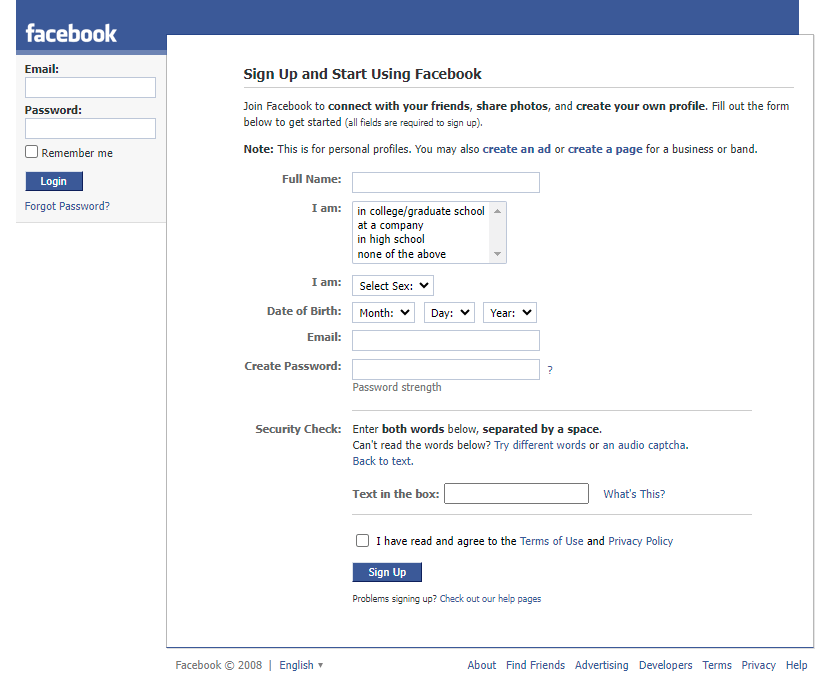Check the Terms of Use agreement box

click(363, 541)
